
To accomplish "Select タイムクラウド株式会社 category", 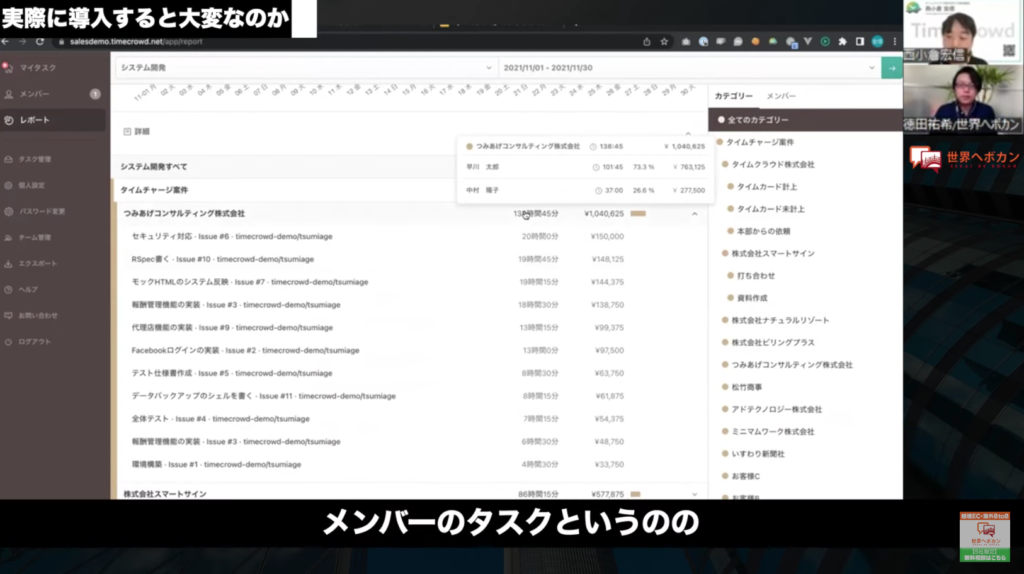I will tap(773, 165).
